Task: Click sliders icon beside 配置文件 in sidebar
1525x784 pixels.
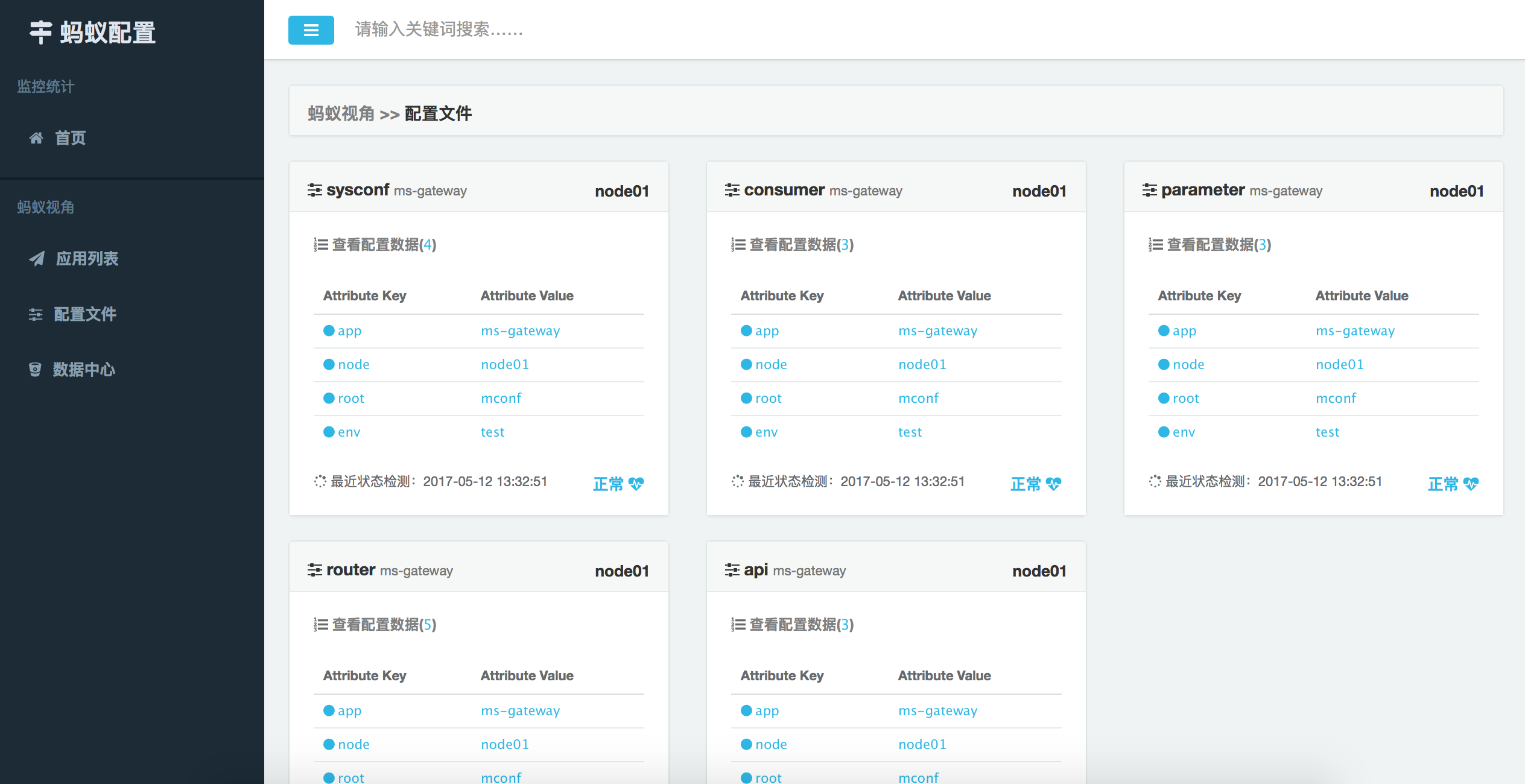Action: coord(36,314)
